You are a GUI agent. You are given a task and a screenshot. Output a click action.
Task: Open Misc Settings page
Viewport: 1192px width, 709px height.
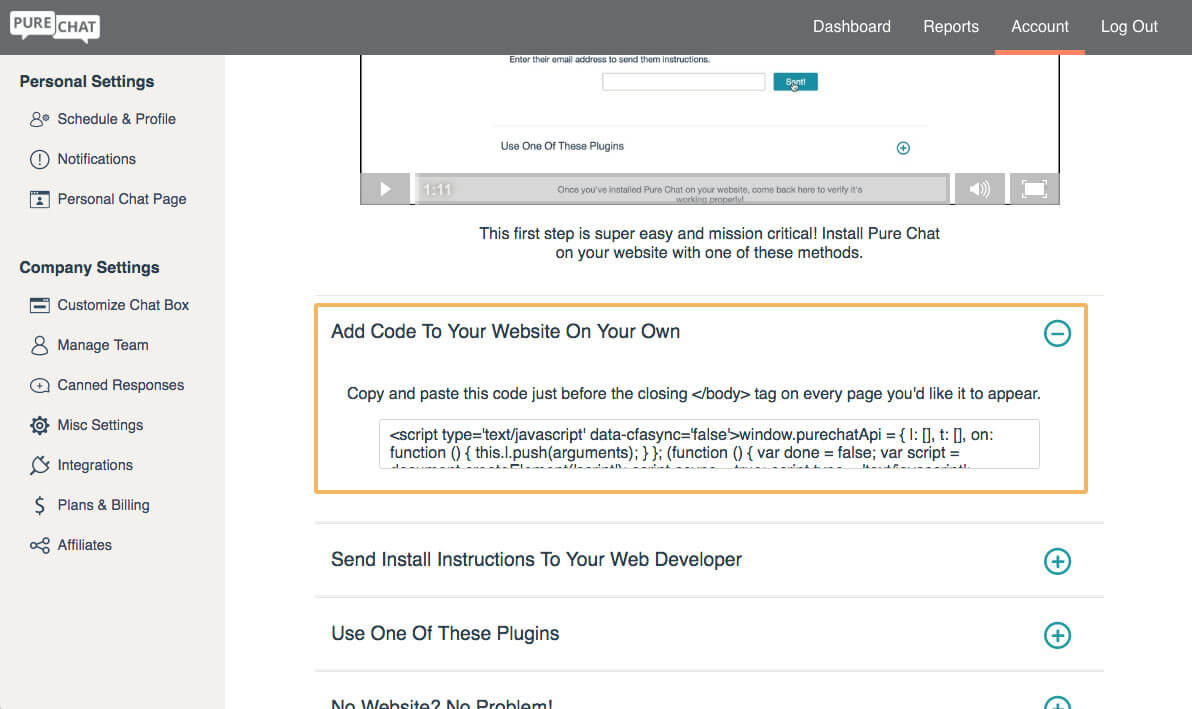tap(100, 426)
